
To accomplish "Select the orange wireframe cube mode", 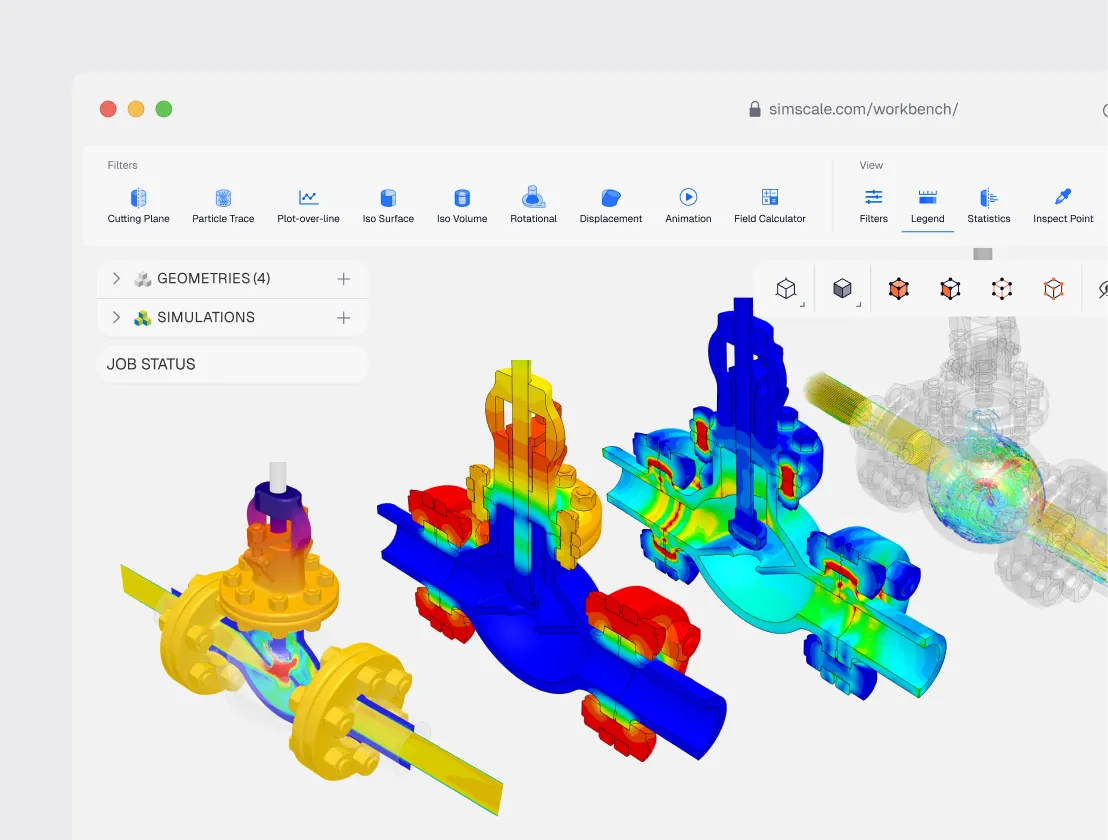I will point(1054,289).
